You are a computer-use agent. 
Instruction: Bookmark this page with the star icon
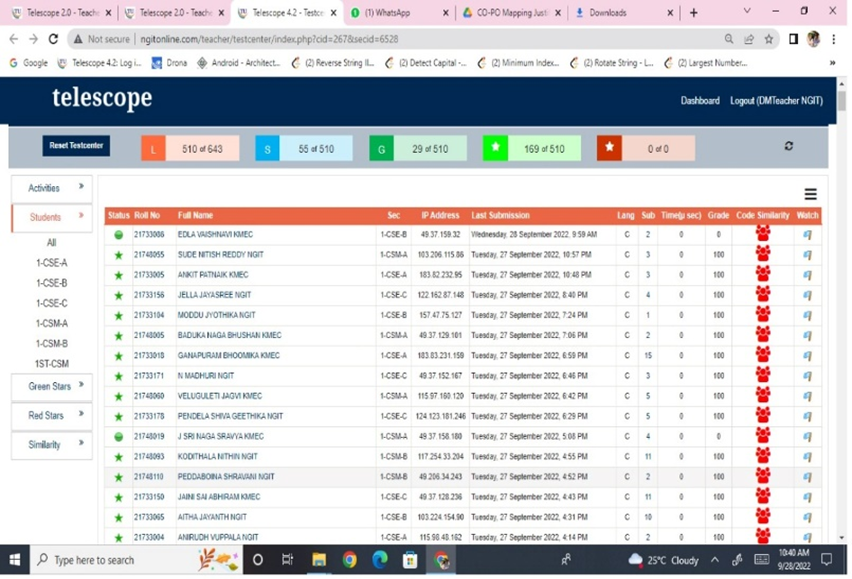[x=768, y=39]
